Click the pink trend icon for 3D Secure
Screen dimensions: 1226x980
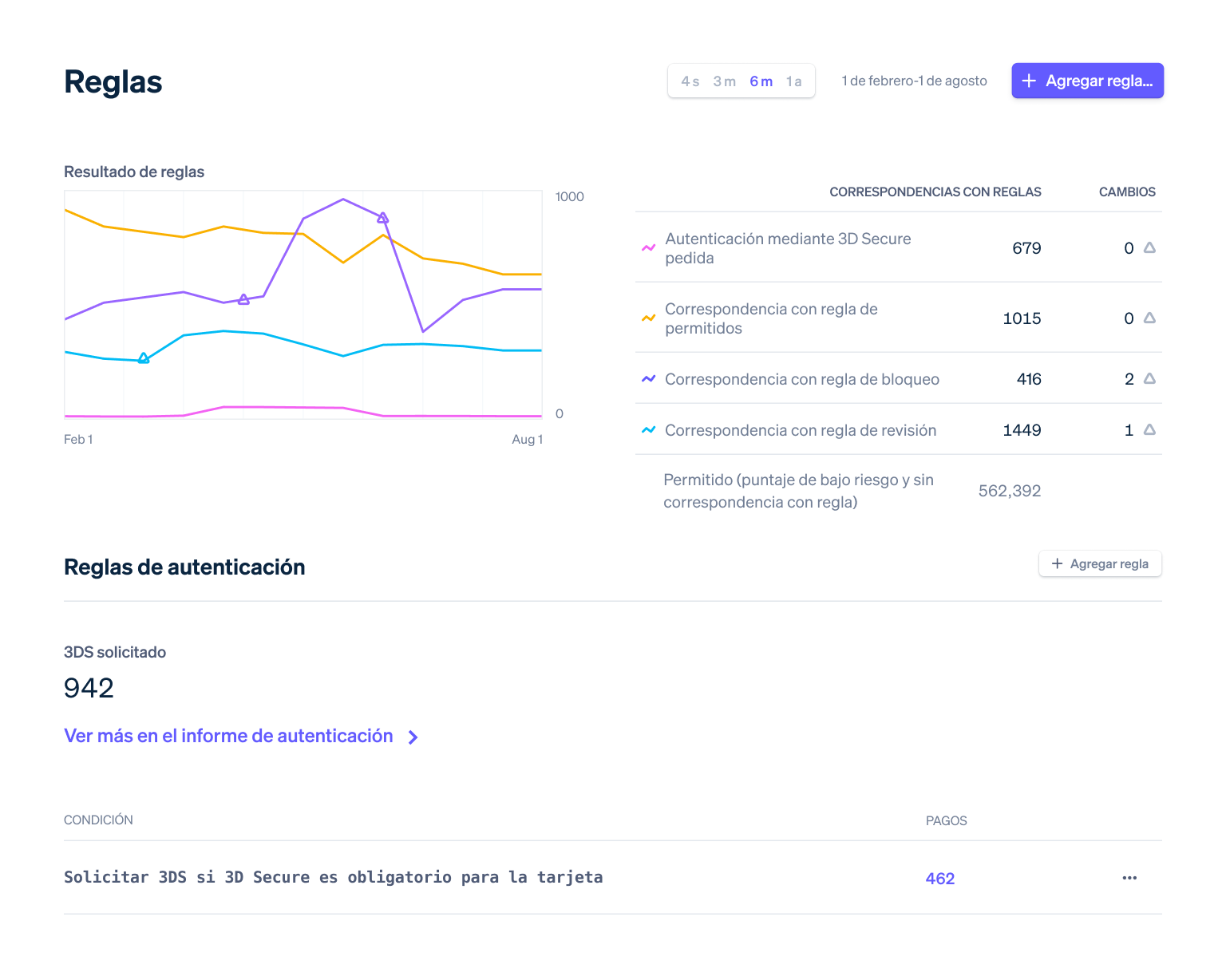(649, 248)
